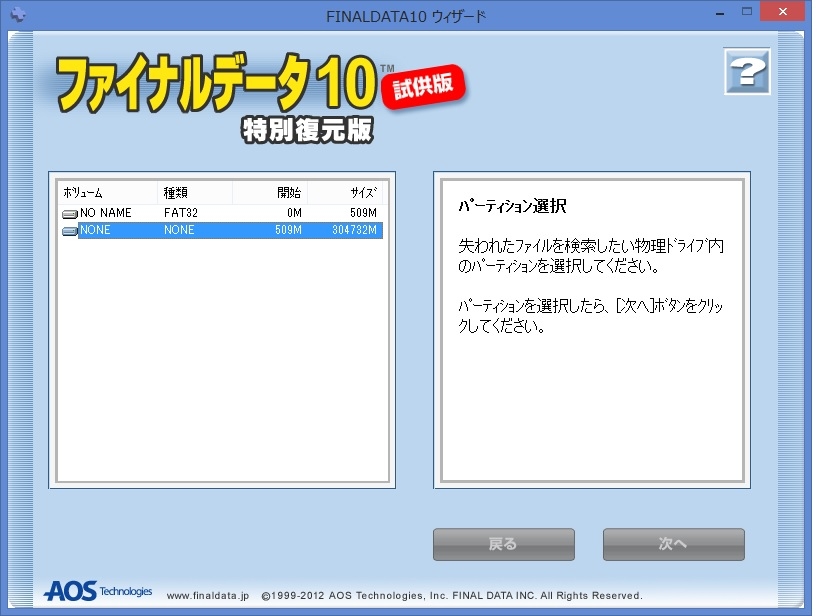
Task: Go back with the 戻る button
Action: coord(504,544)
